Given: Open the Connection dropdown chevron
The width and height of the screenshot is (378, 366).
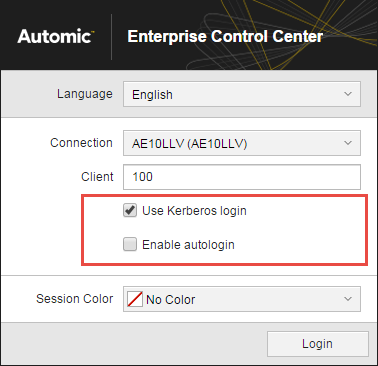Looking at the screenshot, I should [x=348, y=143].
